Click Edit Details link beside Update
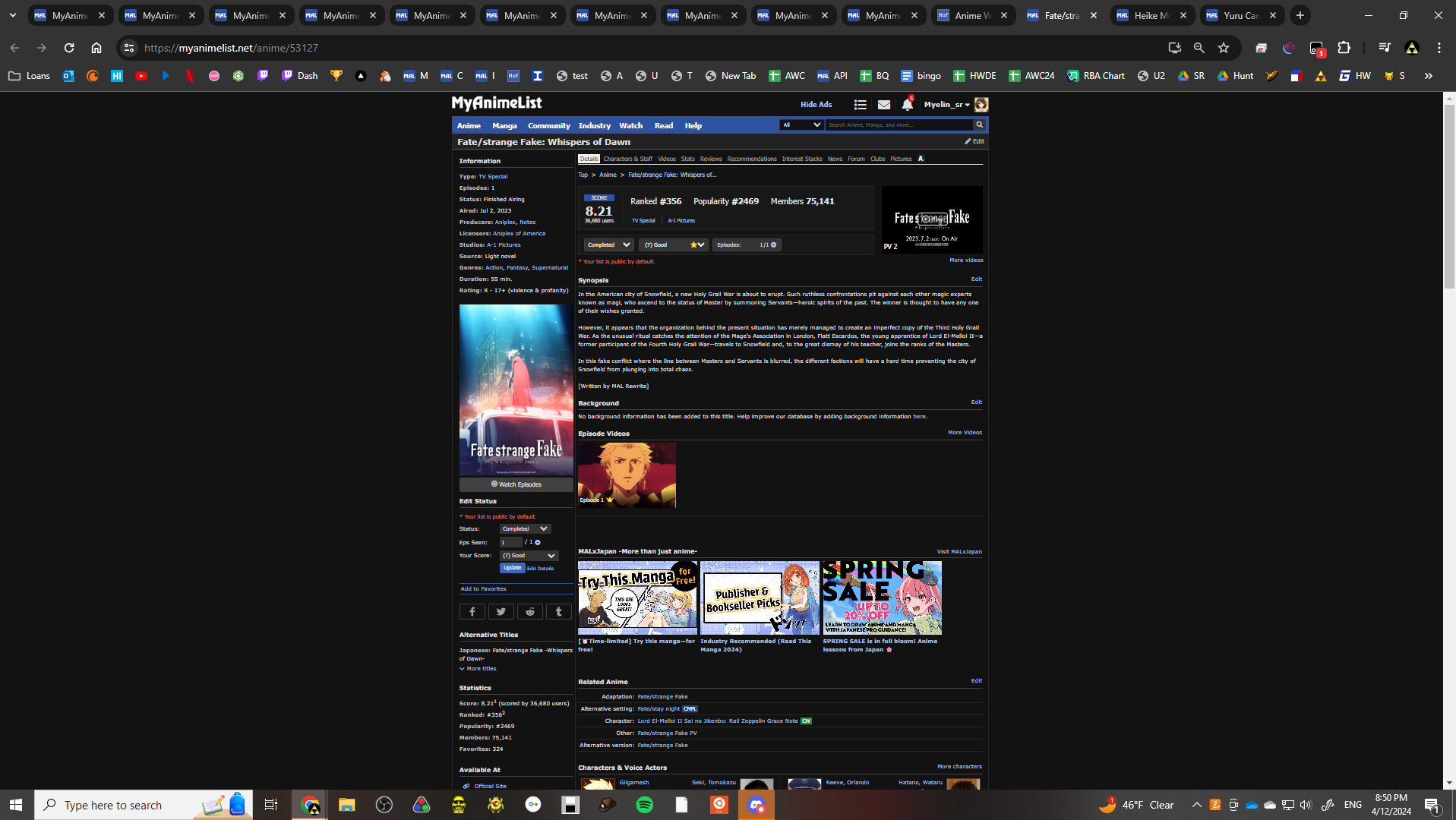1456x820 pixels. 540,569
